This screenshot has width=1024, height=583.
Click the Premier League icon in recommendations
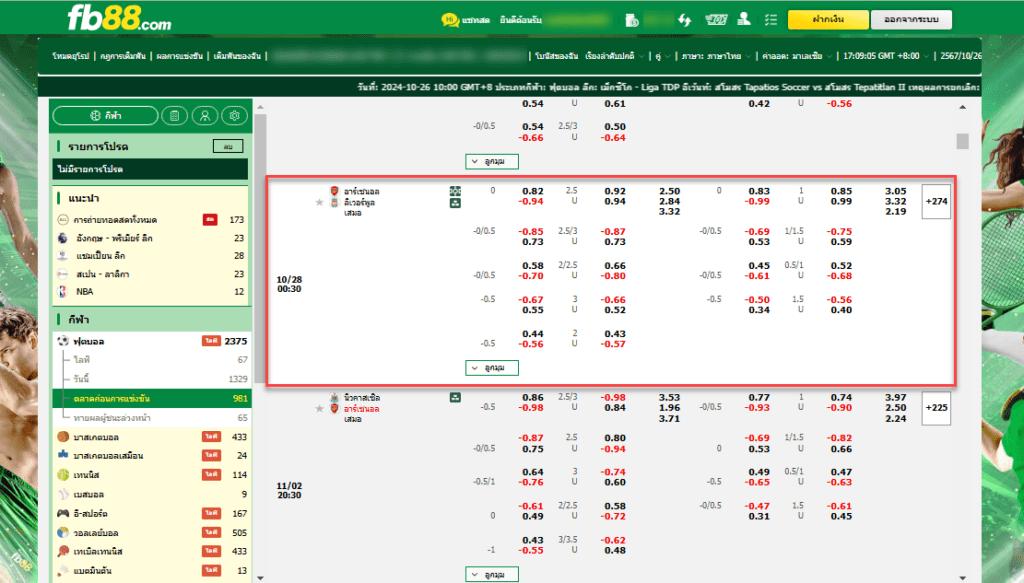pyautogui.click(x=63, y=238)
